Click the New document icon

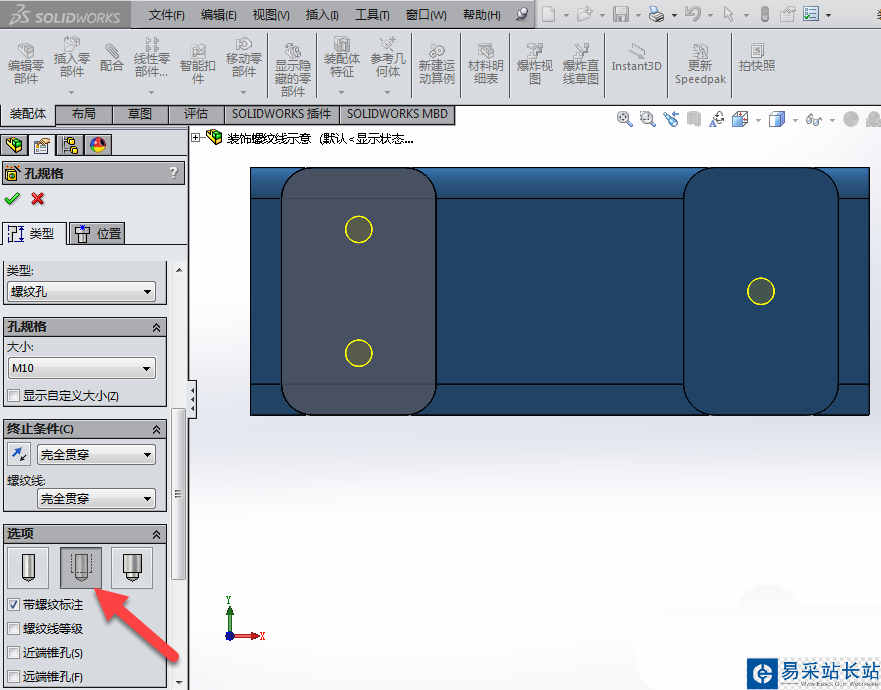click(x=548, y=14)
